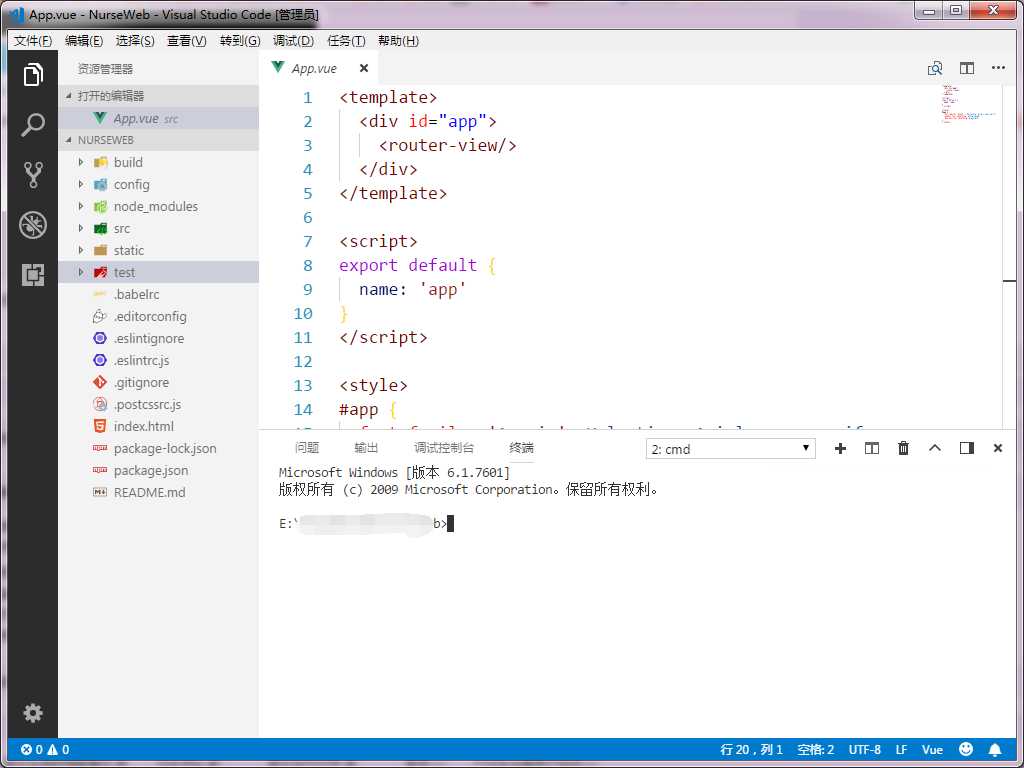Maximize the panel with the up chevron

click(x=935, y=448)
